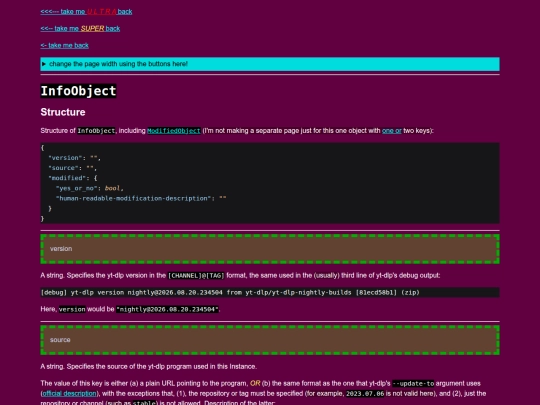
Task: Click the green dashed 'source' section box
Action: click(270, 340)
